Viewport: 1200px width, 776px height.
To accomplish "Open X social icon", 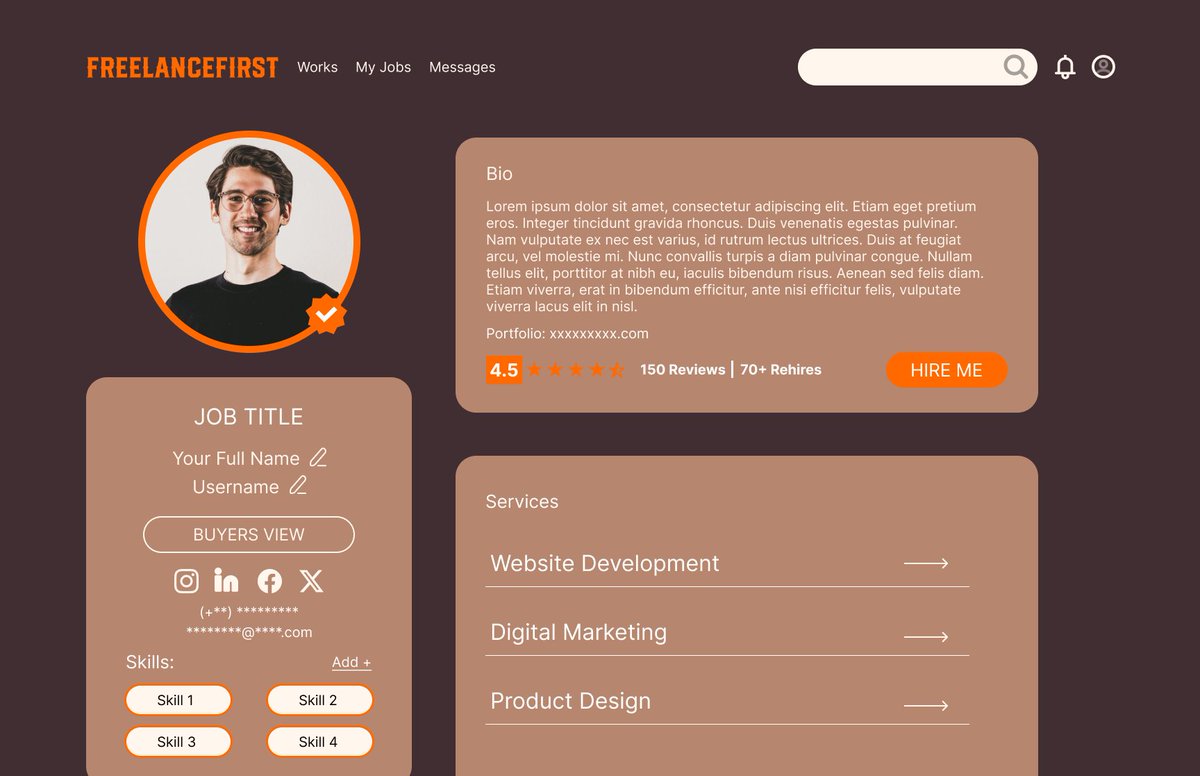I will coord(312,581).
